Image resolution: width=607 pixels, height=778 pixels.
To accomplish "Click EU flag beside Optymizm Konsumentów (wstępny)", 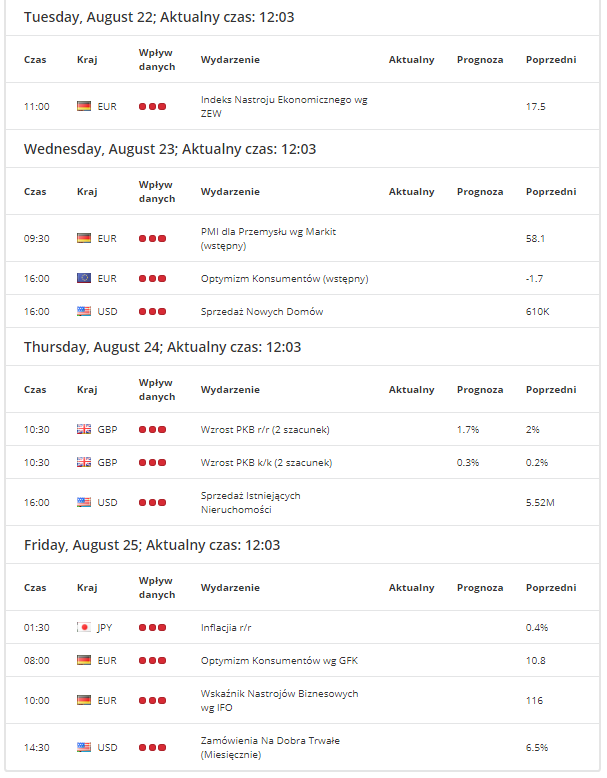I will [x=84, y=278].
